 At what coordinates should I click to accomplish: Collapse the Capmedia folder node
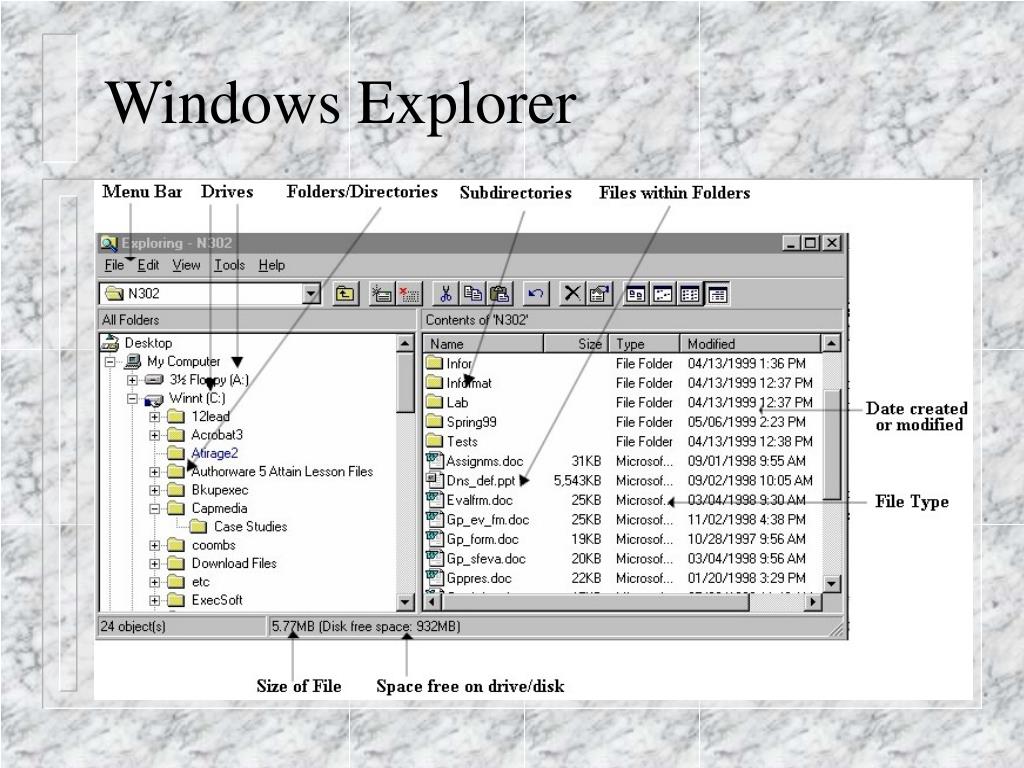pos(155,508)
